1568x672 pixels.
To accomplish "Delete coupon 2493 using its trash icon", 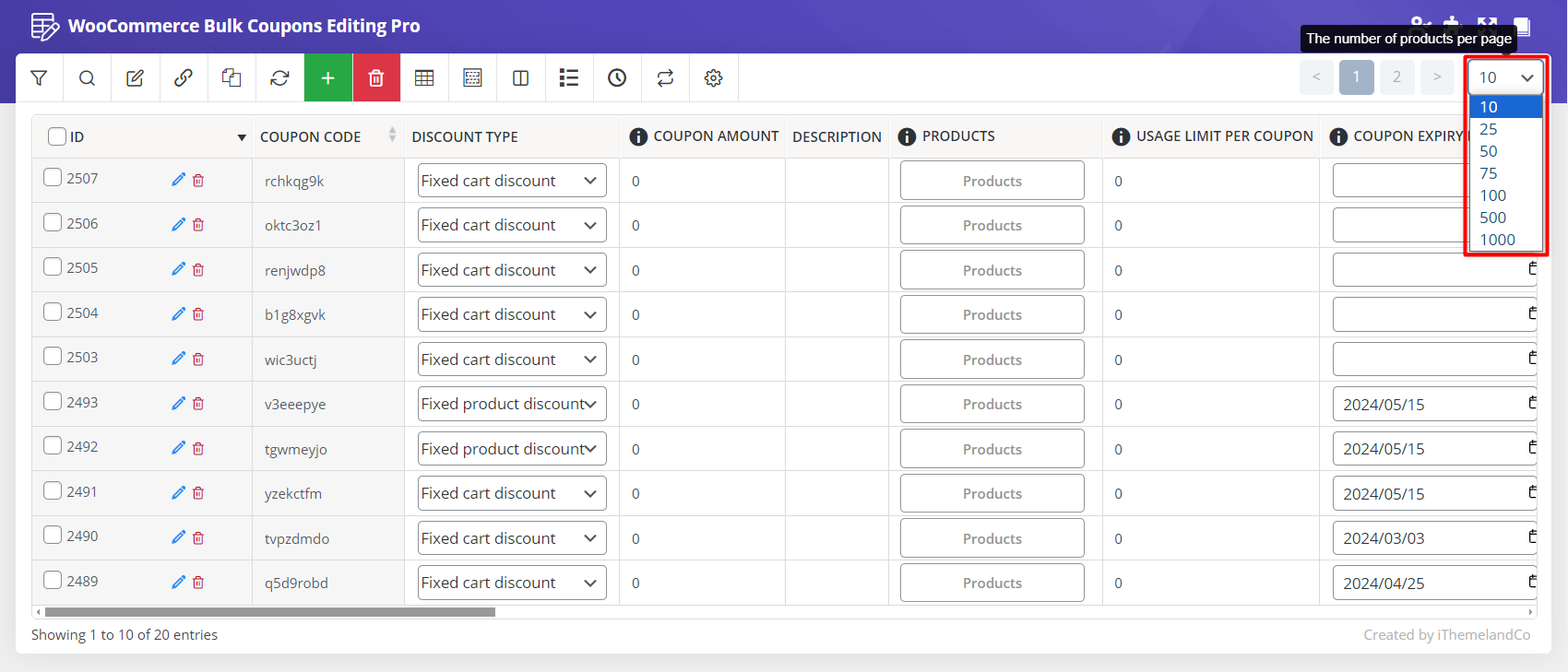I will click(198, 404).
